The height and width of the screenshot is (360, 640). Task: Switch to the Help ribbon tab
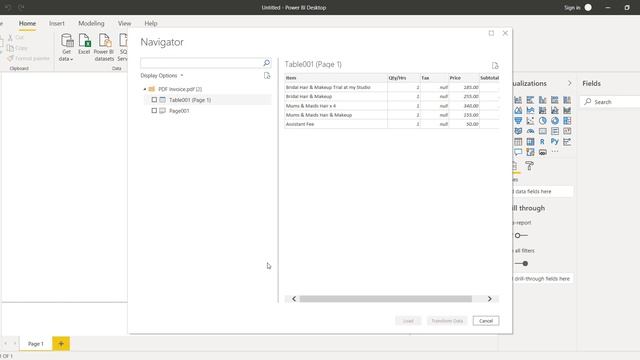(x=151, y=23)
